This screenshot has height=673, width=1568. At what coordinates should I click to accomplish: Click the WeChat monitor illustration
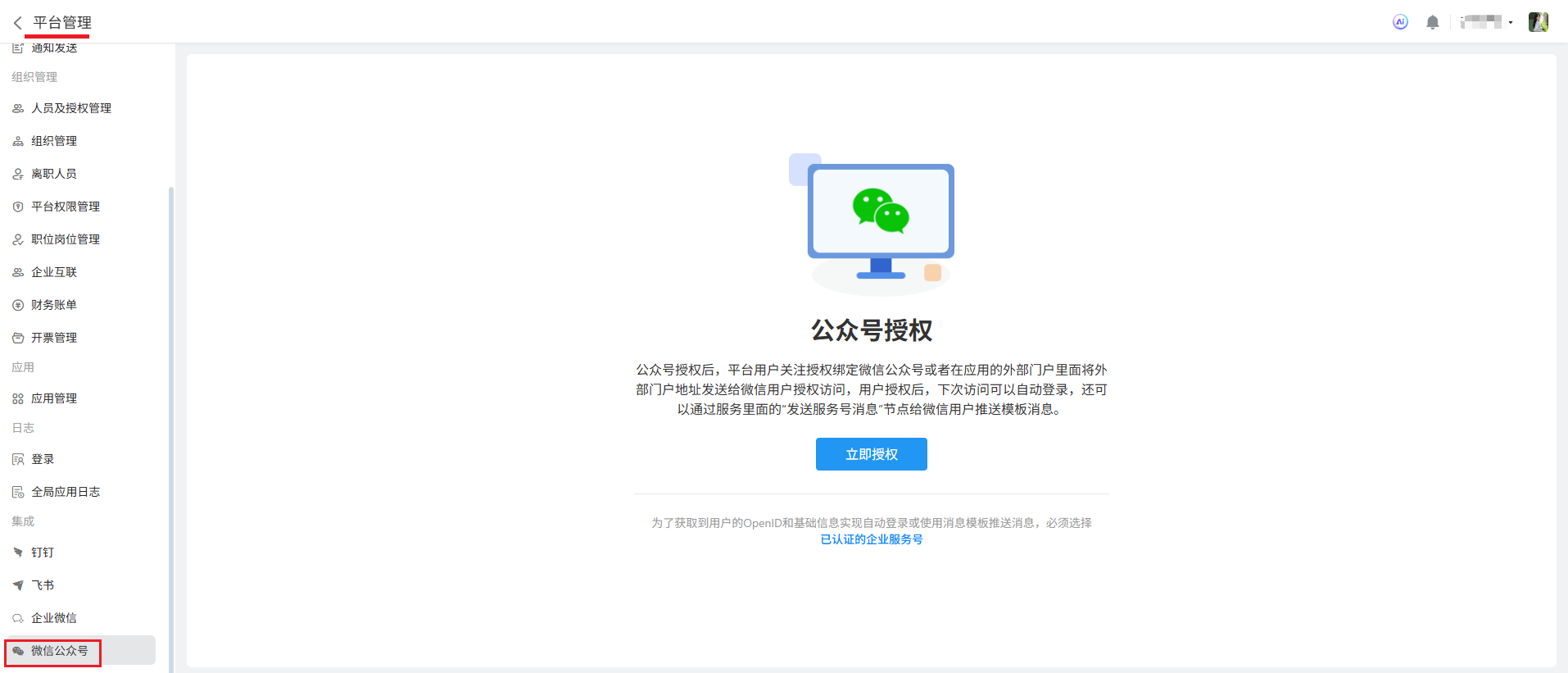(880, 223)
